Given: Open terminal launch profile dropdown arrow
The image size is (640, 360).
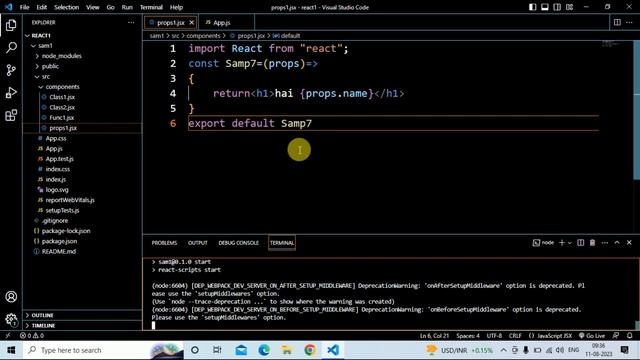Looking at the screenshot, I should [570, 243].
